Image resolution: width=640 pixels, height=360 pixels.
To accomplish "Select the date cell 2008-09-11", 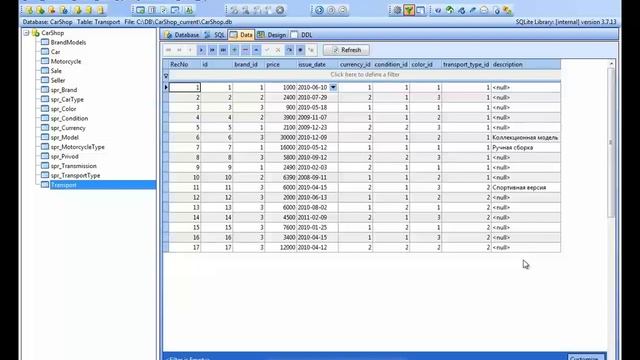I will click(317, 178).
